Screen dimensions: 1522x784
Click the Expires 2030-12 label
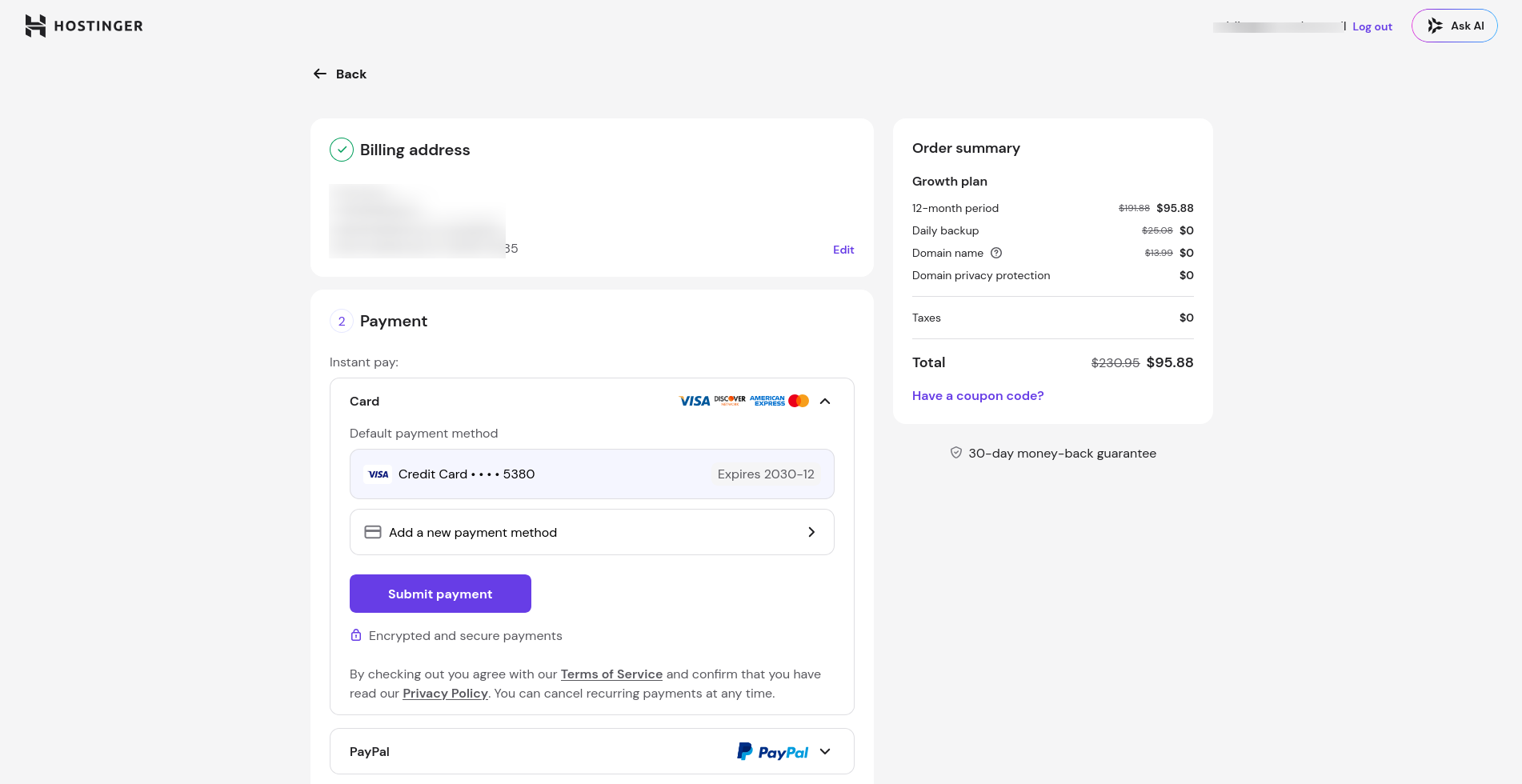[x=766, y=474]
